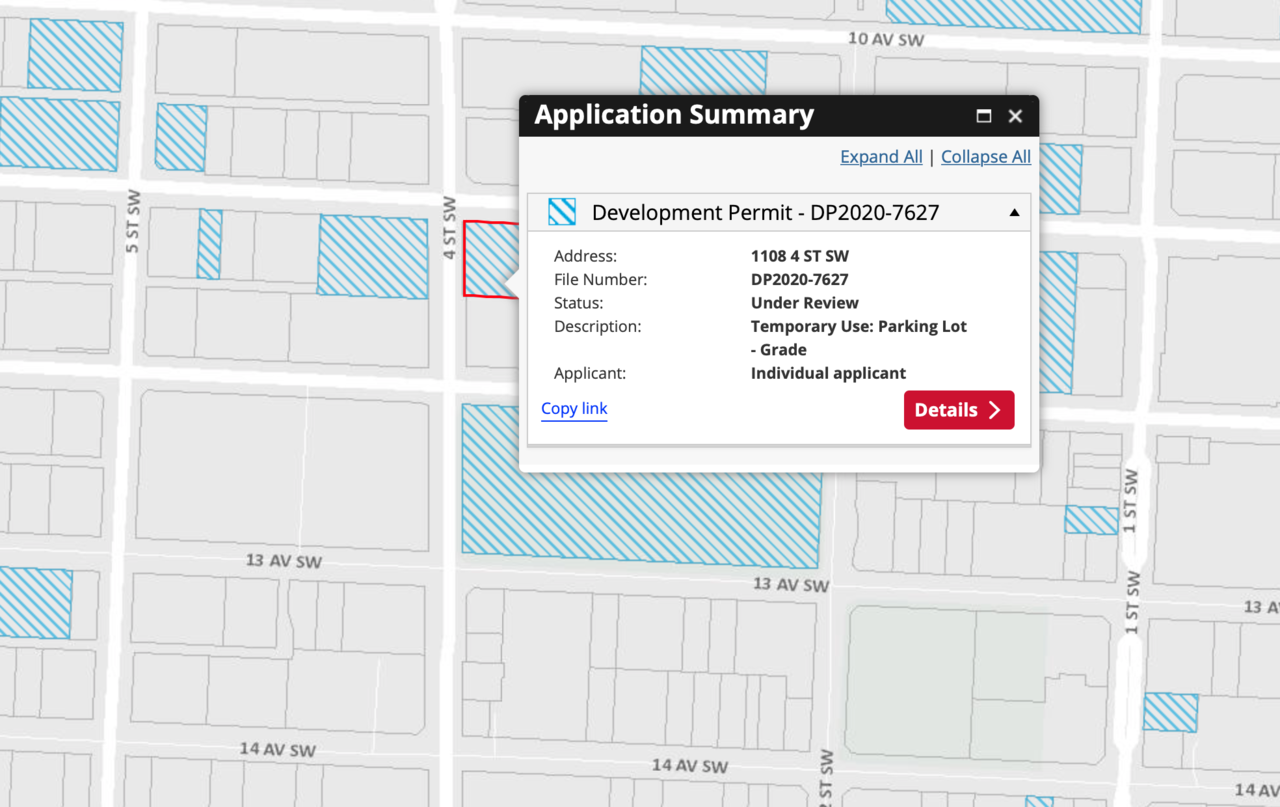Click the 5 ST SW street label
The width and height of the screenshot is (1280, 807).
pos(134,220)
